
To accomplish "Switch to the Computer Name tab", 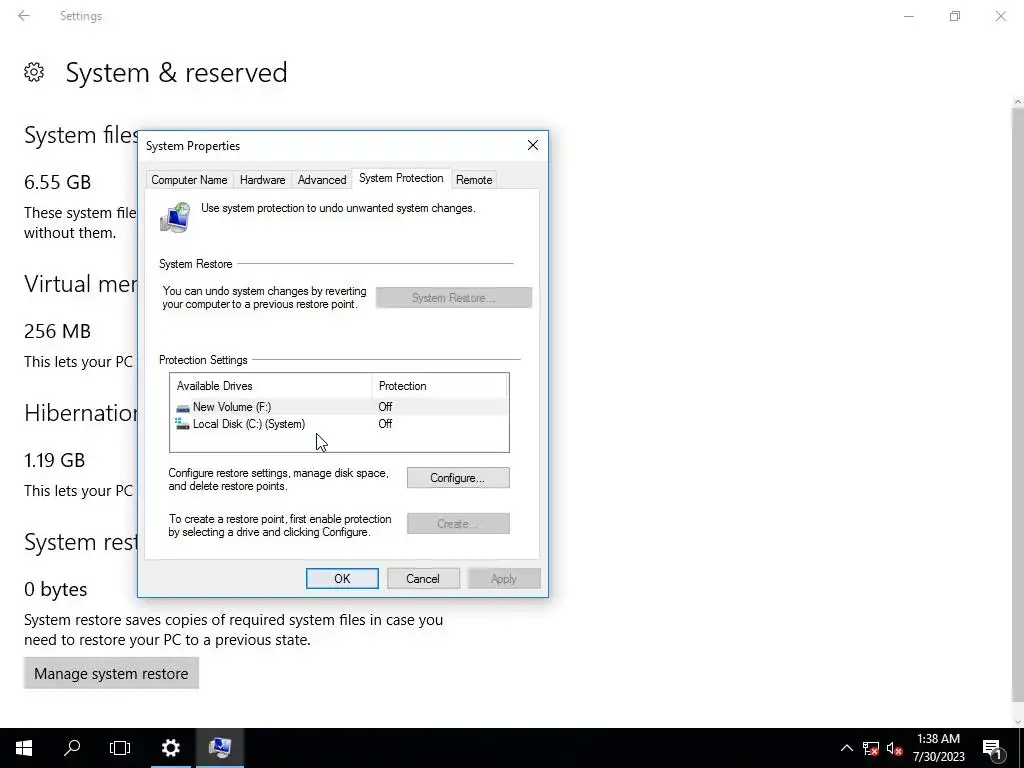I will (x=189, y=180).
